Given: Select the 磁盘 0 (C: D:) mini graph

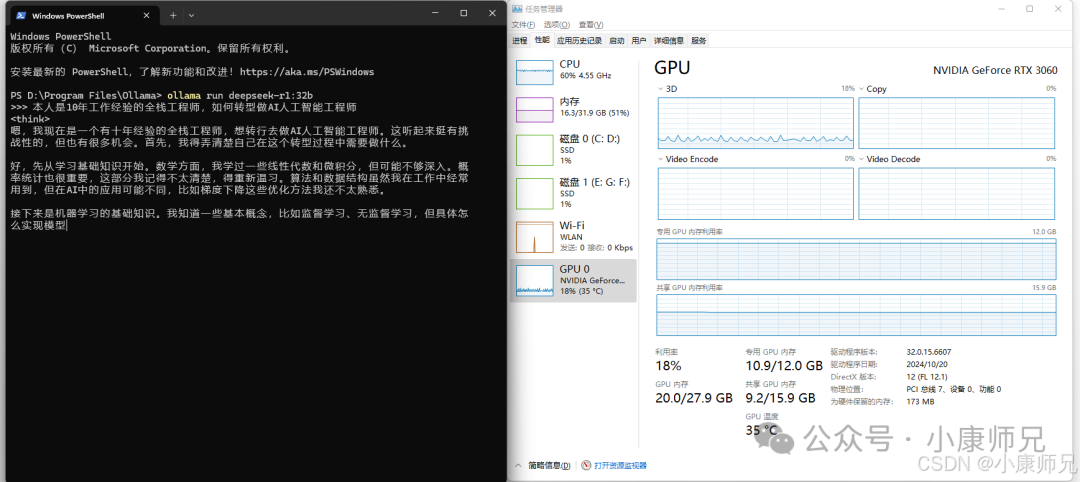Looking at the screenshot, I should 534,150.
